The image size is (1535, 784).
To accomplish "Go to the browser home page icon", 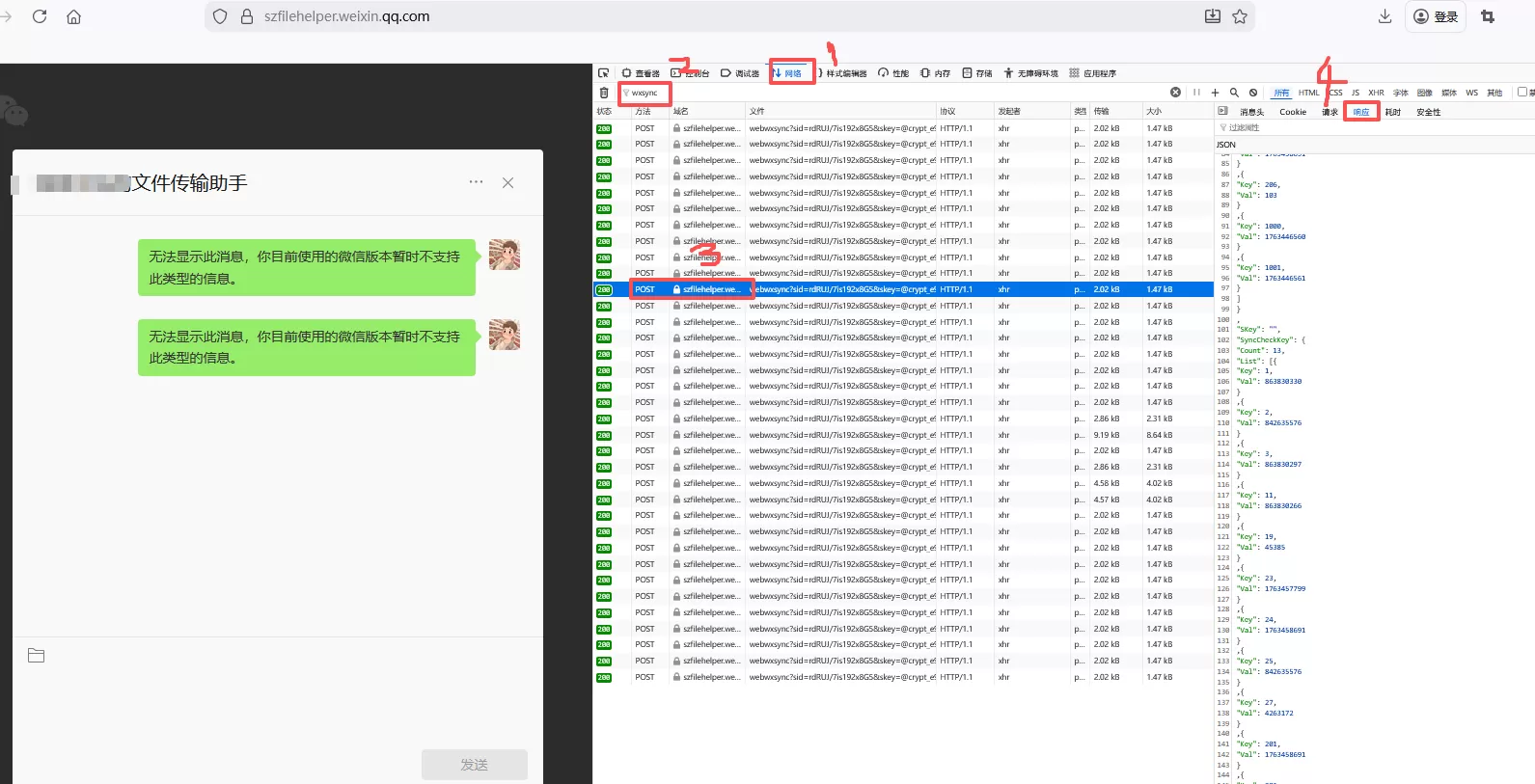I will [x=73, y=16].
